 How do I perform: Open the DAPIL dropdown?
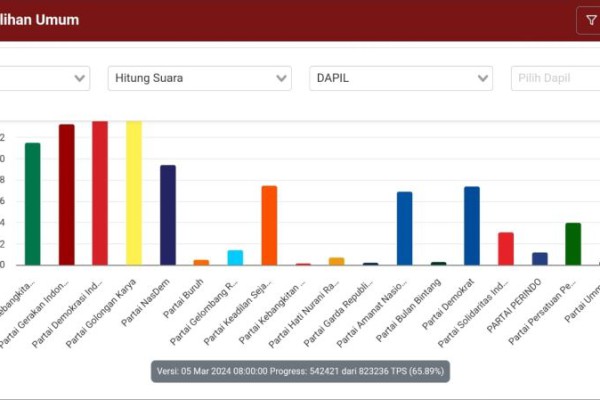click(x=401, y=78)
